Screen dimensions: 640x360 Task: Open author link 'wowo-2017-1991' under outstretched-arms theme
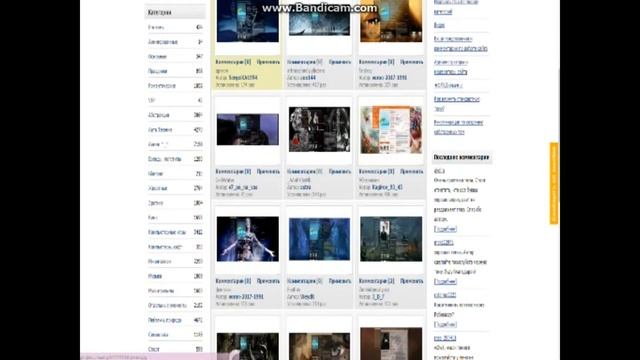(246, 297)
